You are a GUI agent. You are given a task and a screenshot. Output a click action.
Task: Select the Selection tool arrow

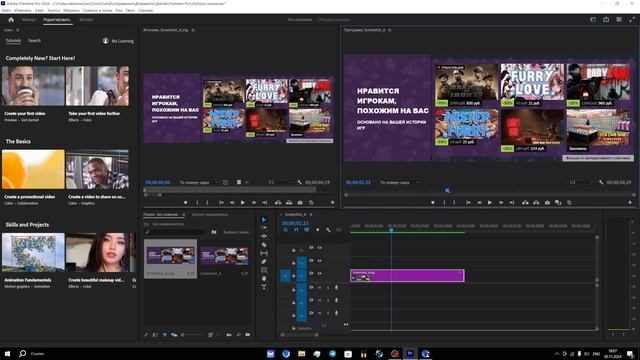click(x=264, y=220)
